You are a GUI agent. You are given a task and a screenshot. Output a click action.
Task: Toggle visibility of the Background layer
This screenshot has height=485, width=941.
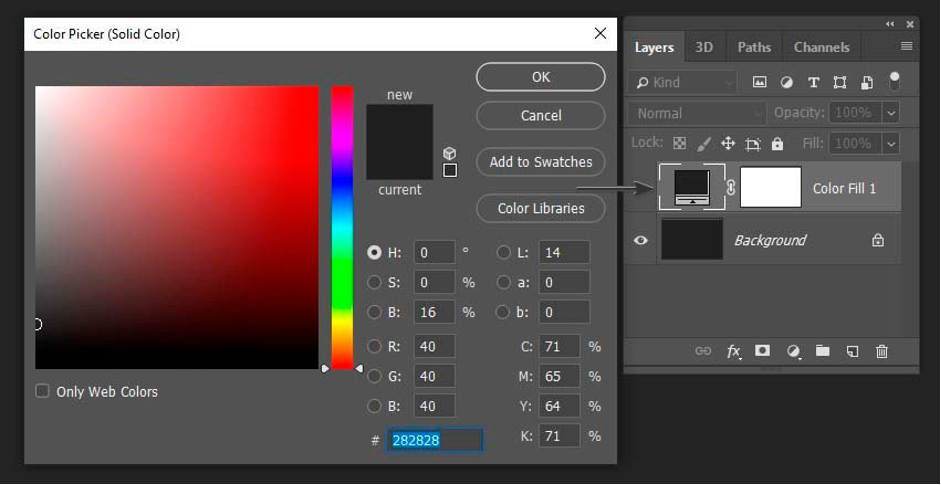click(x=641, y=240)
